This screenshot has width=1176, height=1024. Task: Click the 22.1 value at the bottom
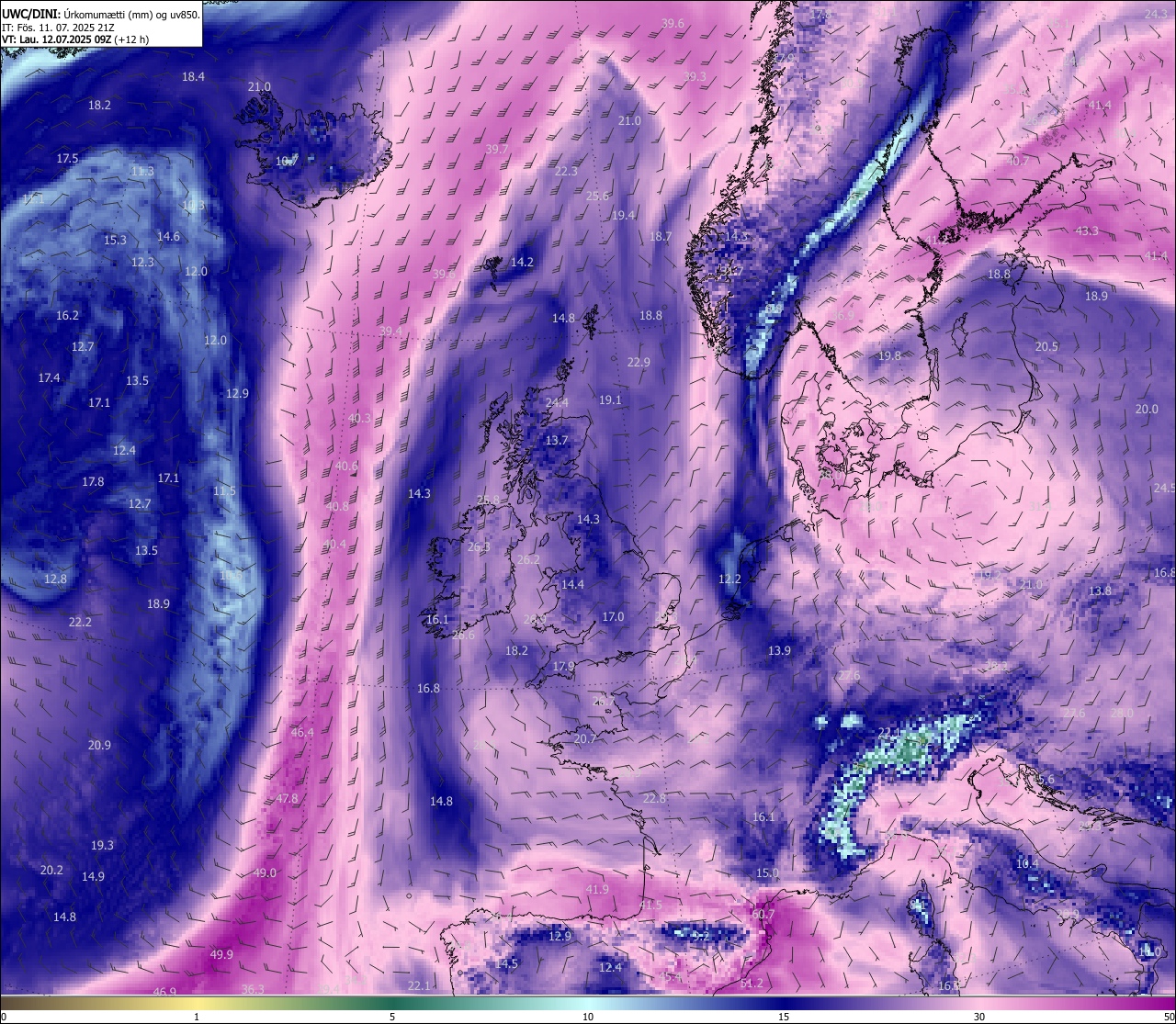419,986
